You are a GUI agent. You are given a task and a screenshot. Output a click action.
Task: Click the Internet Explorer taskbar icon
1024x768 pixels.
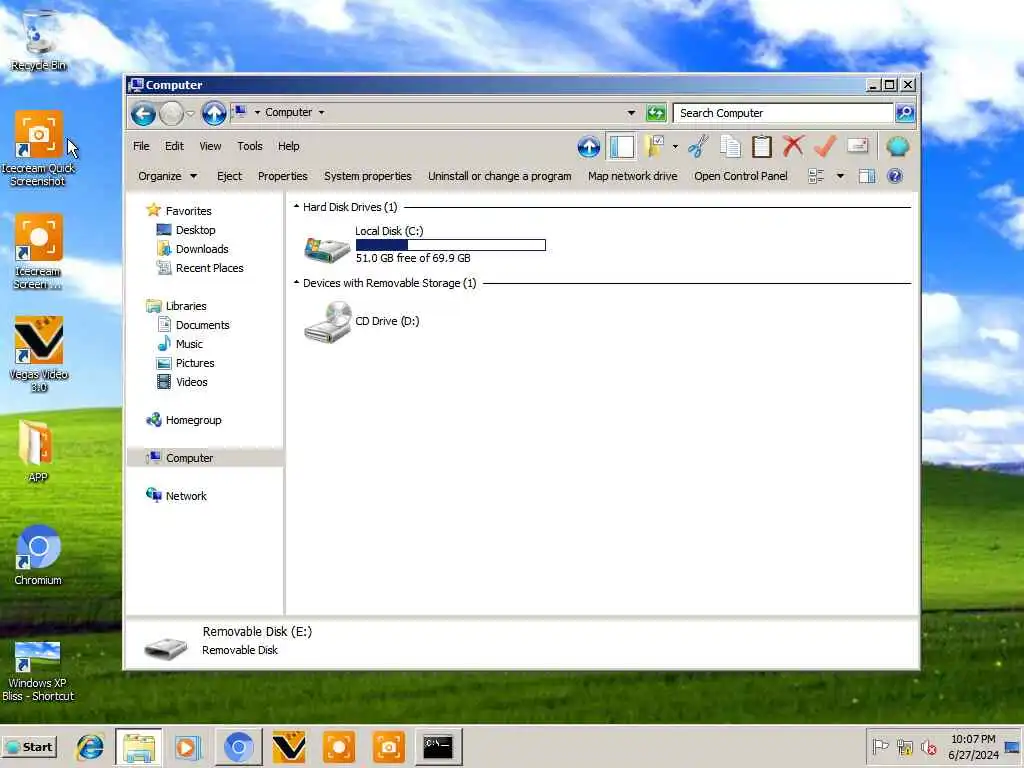pyautogui.click(x=89, y=746)
